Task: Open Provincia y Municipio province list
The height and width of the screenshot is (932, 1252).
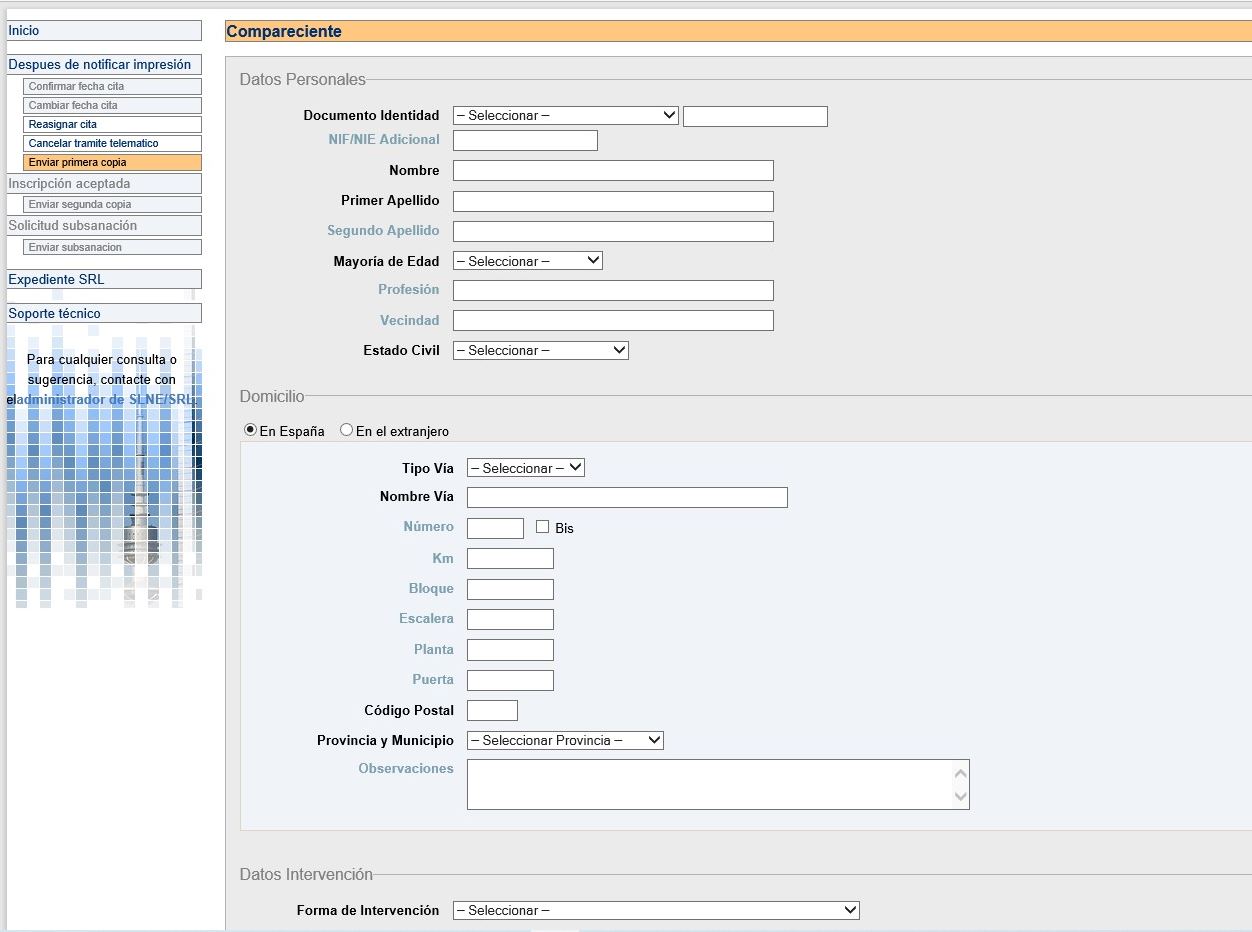Action: (x=565, y=741)
